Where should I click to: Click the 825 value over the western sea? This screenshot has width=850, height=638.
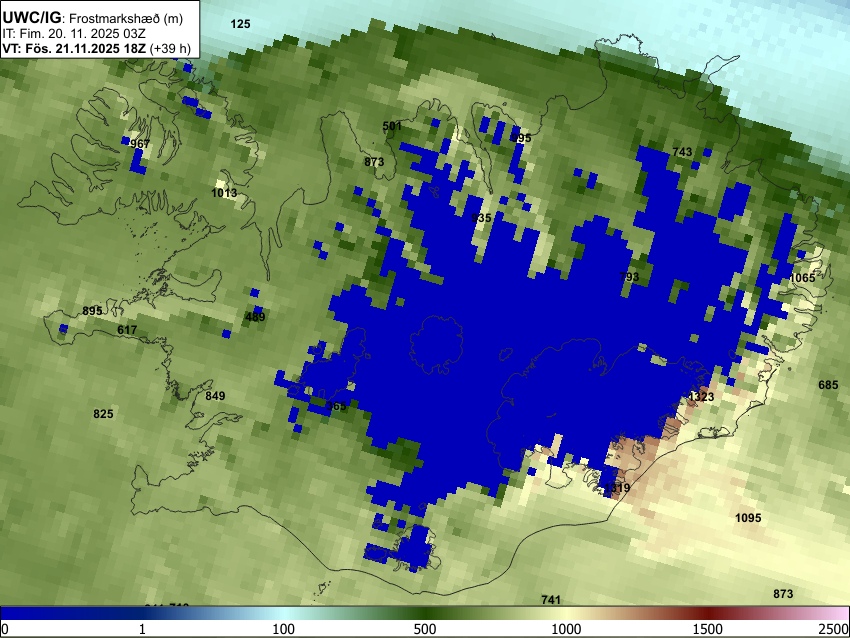[104, 414]
